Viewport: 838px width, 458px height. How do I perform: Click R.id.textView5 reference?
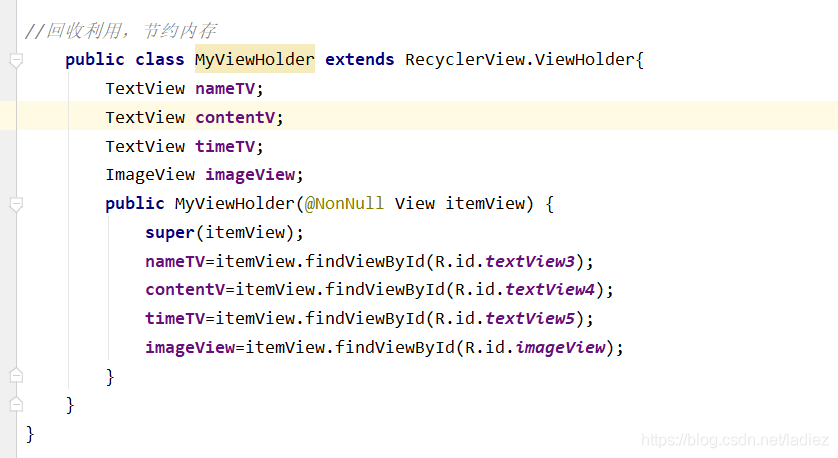pyautogui.click(x=505, y=319)
